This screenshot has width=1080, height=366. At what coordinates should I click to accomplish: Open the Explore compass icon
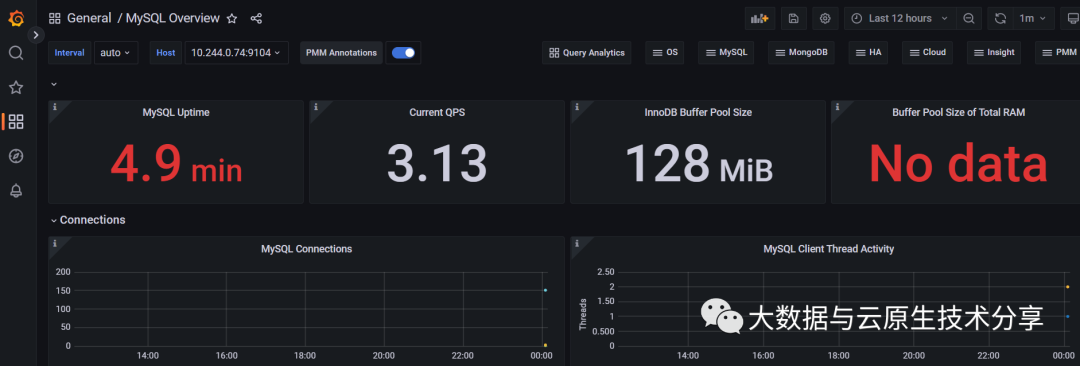click(16, 156)
